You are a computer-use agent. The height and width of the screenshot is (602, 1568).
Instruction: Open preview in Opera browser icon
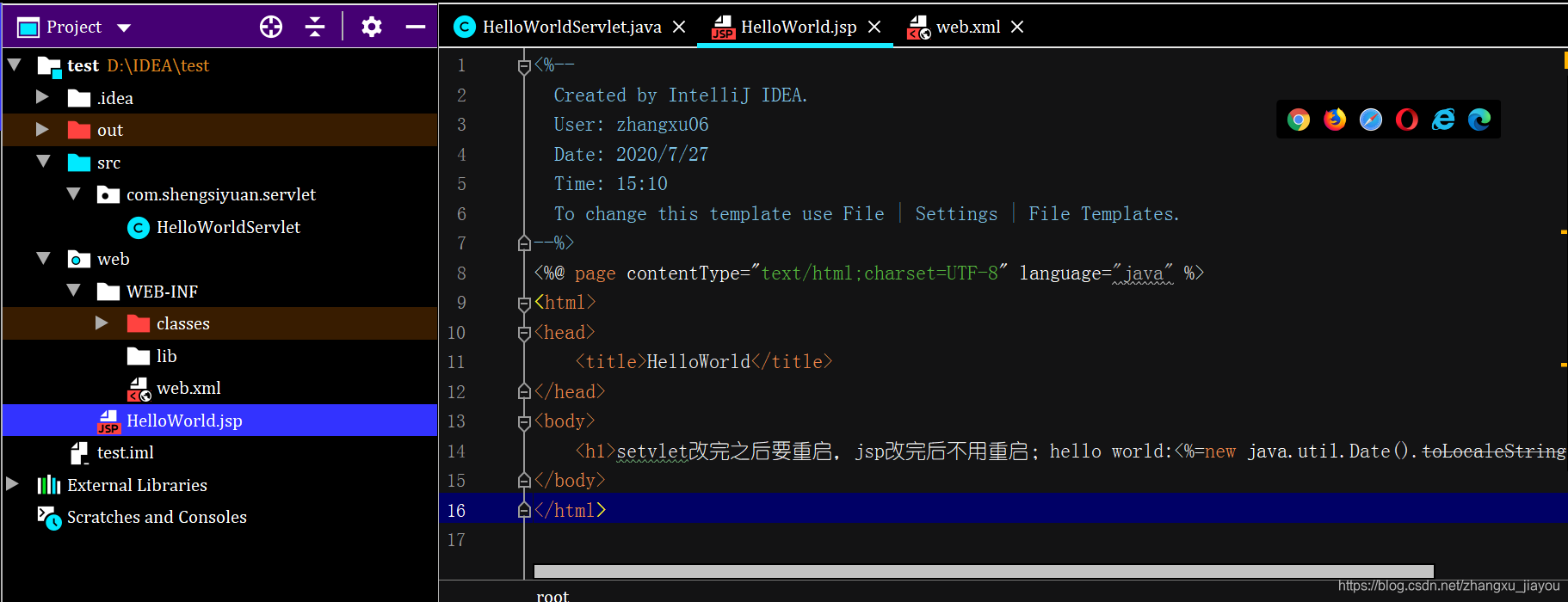(1407, 120)
